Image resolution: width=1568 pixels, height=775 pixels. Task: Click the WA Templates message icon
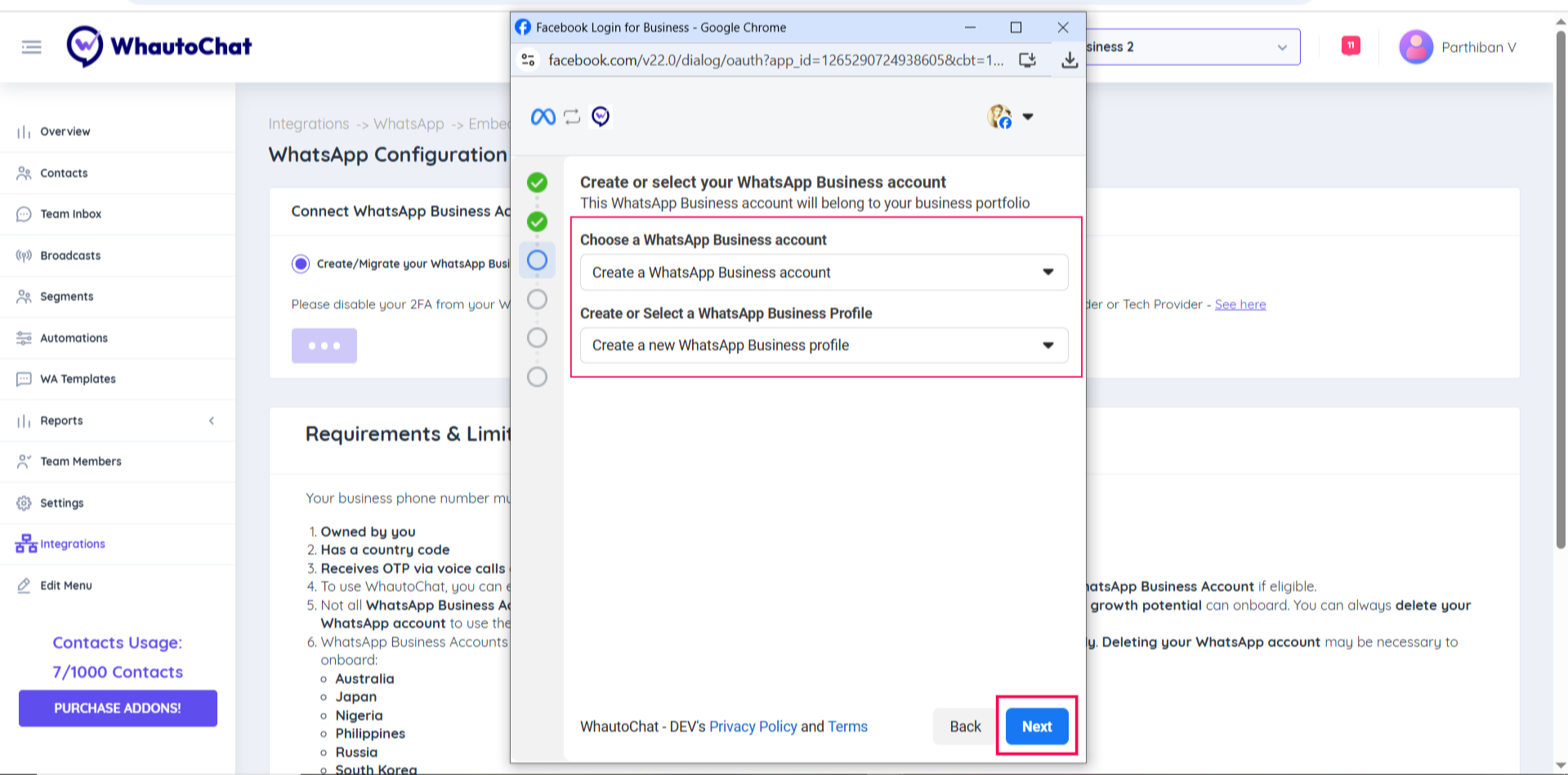coord(24,379)
